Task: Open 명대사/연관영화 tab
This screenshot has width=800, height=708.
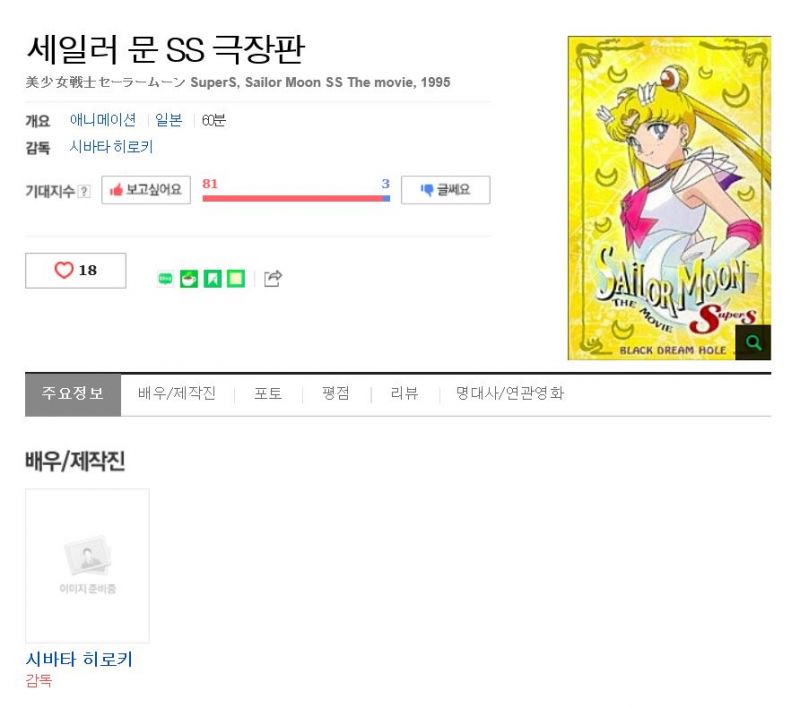Action: 509,393
